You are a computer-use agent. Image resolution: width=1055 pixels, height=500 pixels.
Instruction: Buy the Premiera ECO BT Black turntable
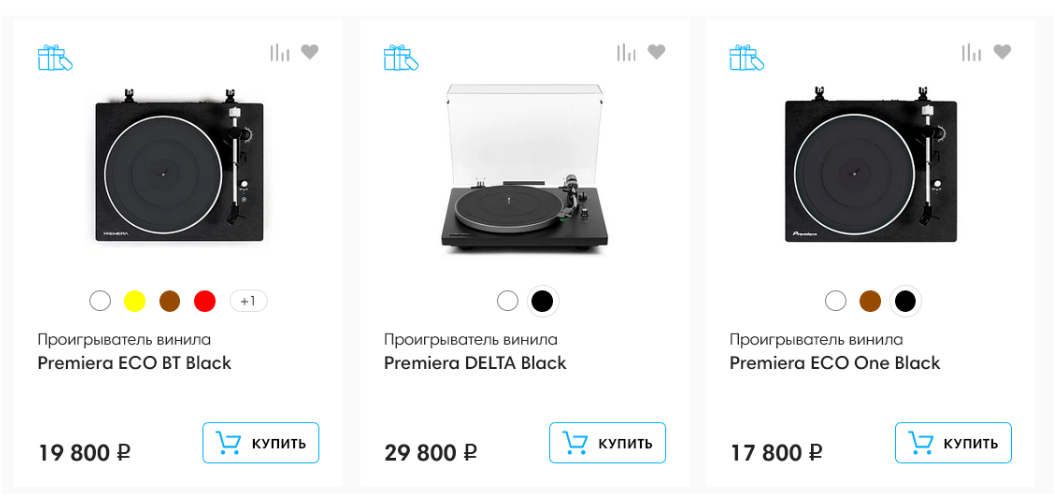(x=261, y=443)
